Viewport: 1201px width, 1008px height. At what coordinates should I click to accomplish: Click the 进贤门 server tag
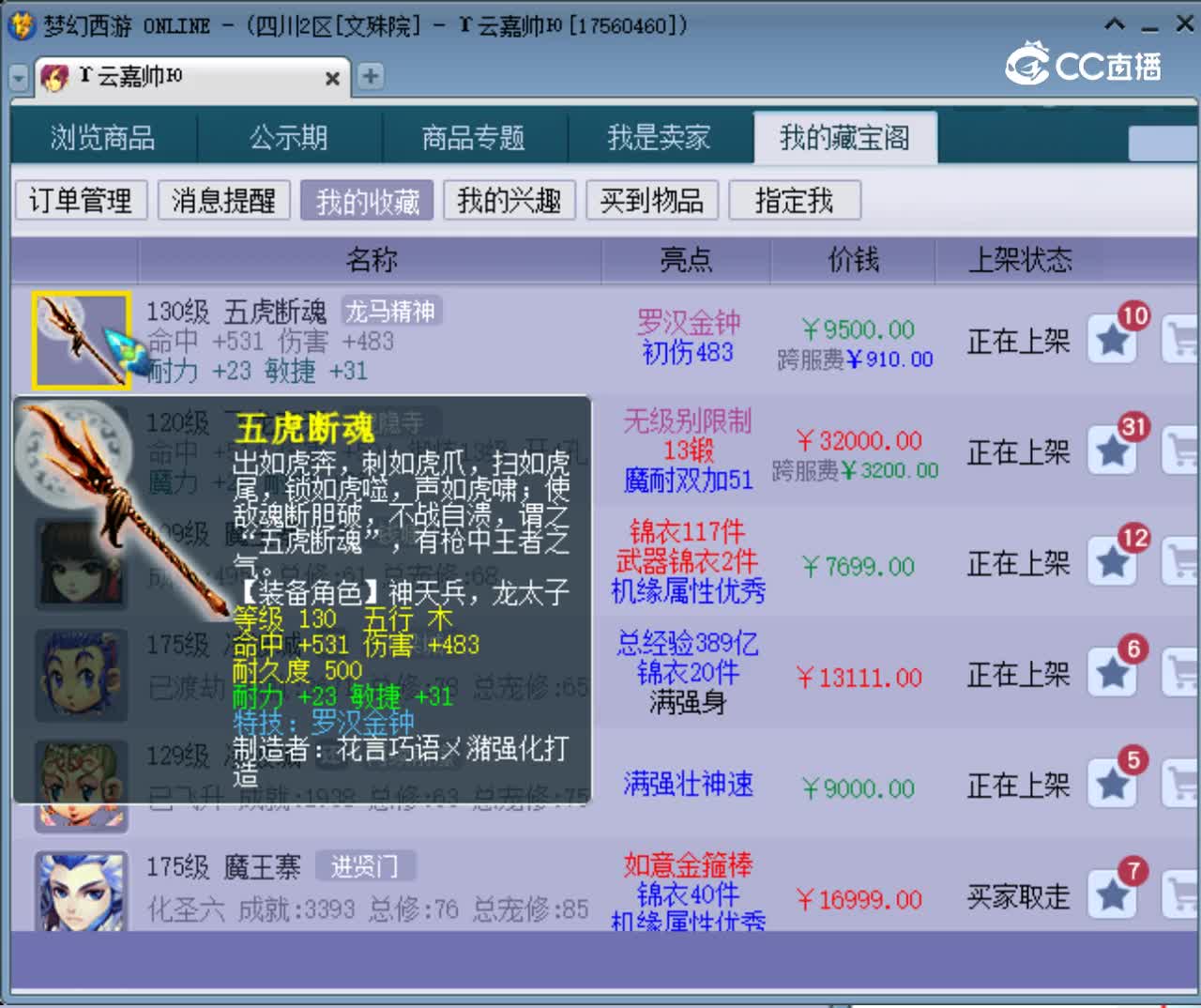point(365,865)
